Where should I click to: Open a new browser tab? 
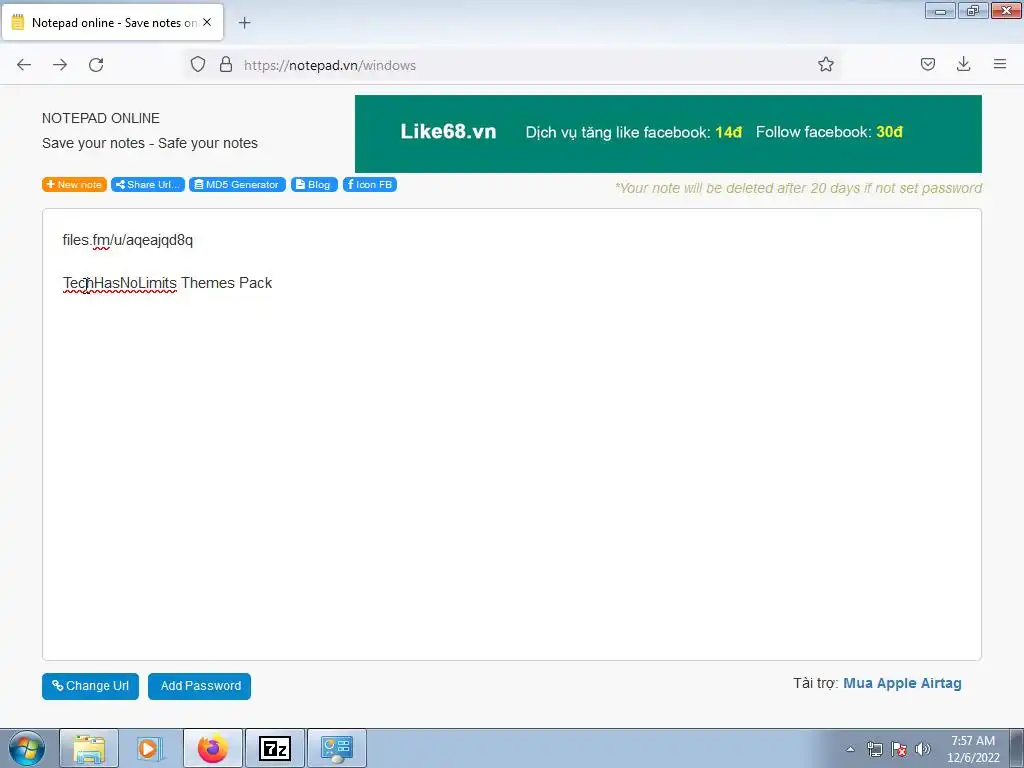[x=244, y=23]
